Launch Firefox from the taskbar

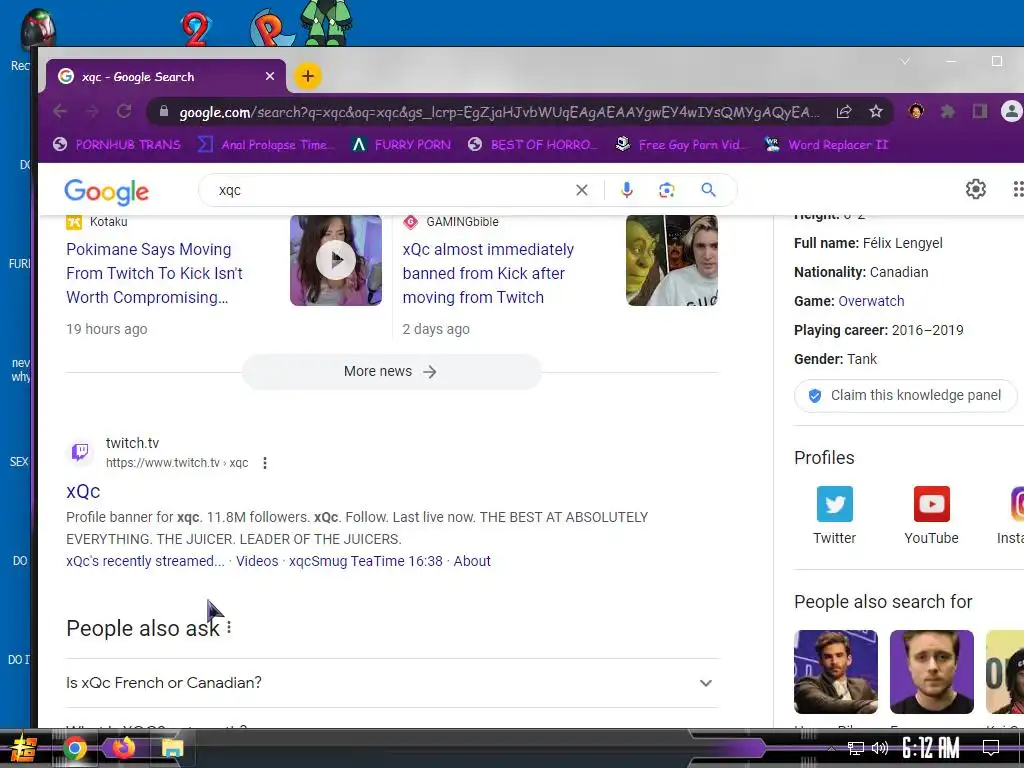point(123,747)
